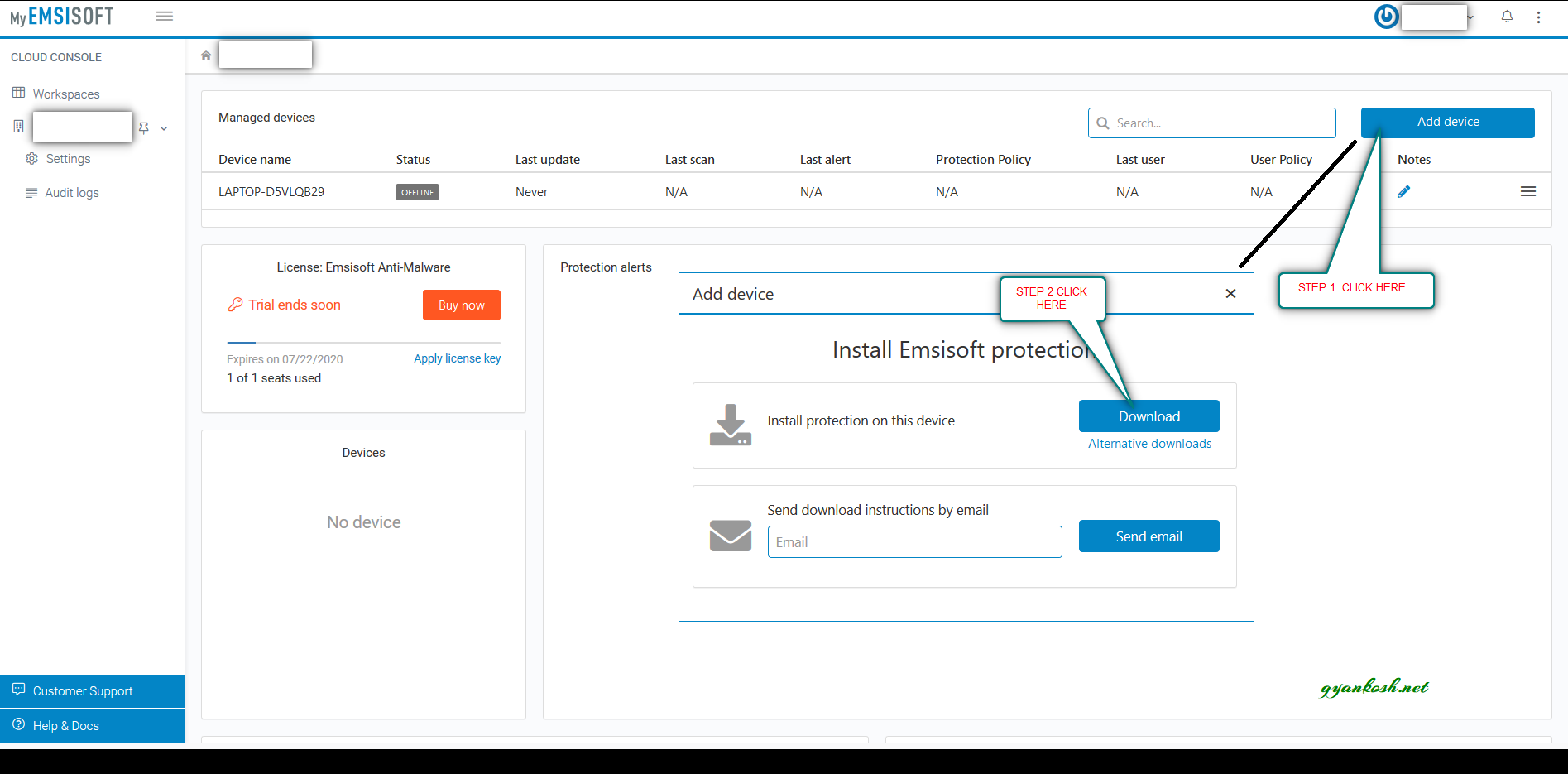Click the OFFLINE status badge
Screen dimensions: 1568x774
point(417,192)
